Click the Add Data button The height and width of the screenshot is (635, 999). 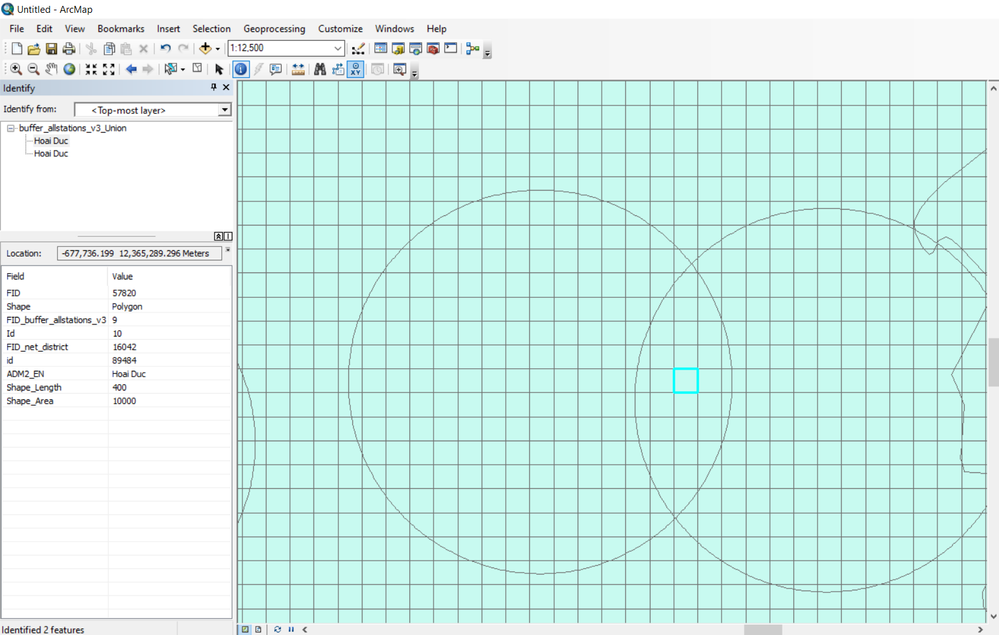click(x=206, y=48)
